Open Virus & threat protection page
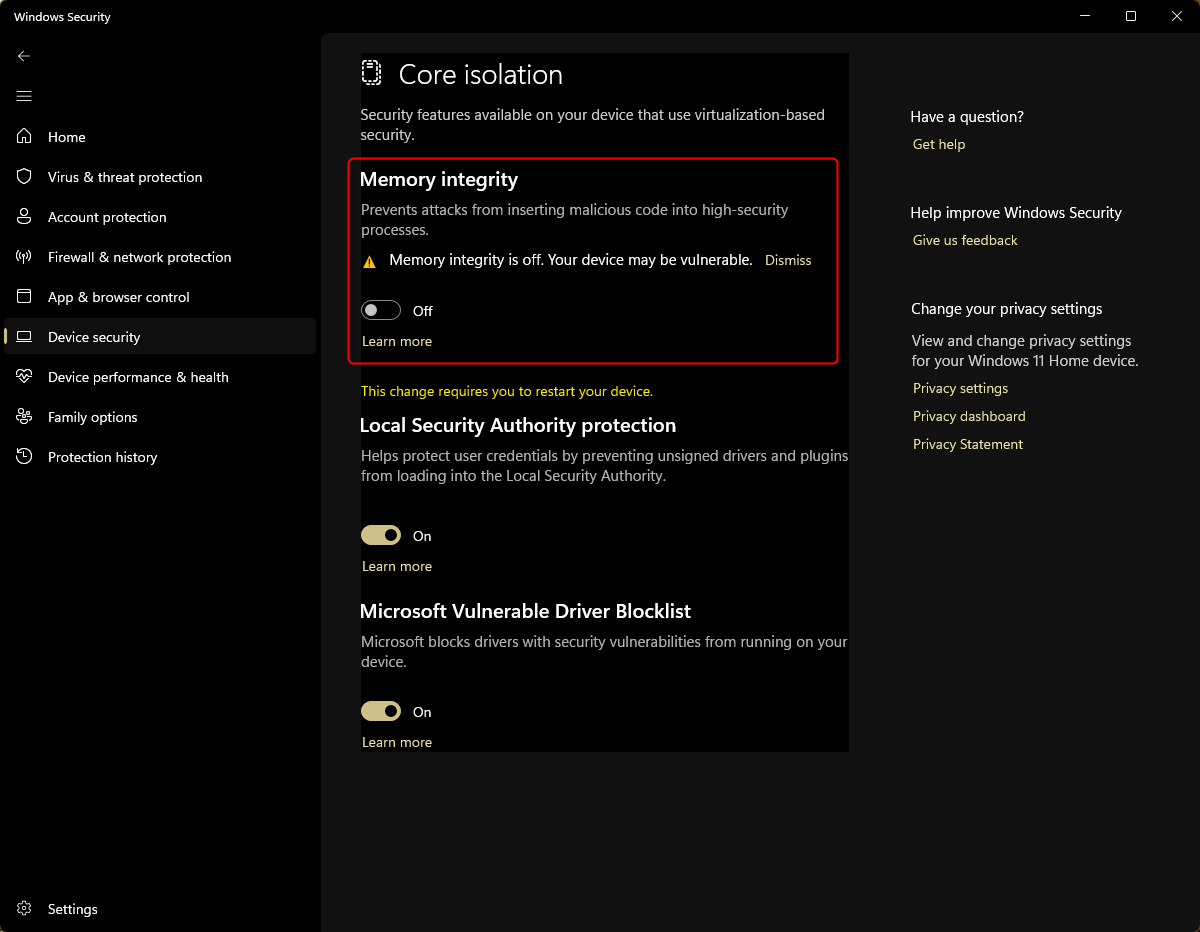The image size is (1200, 932). pos(160,177)
